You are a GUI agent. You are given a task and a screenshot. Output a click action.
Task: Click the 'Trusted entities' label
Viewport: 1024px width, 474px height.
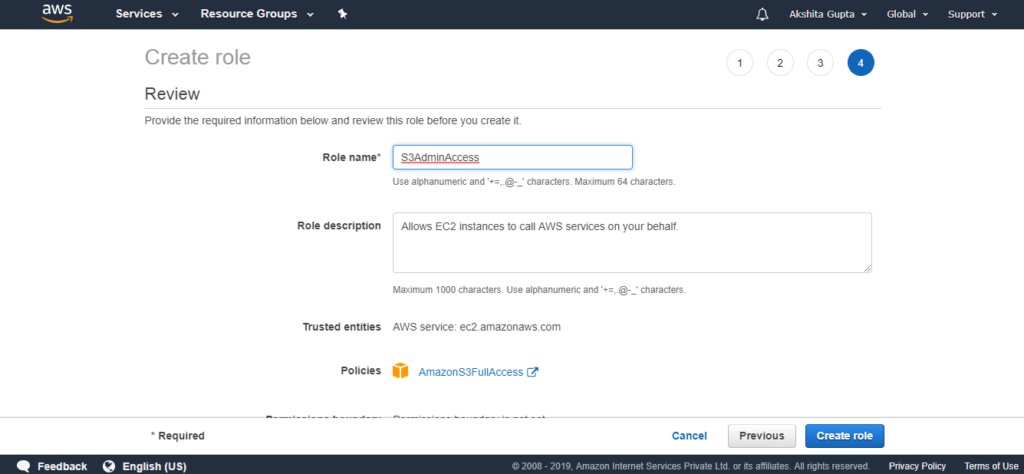(342, 327)
